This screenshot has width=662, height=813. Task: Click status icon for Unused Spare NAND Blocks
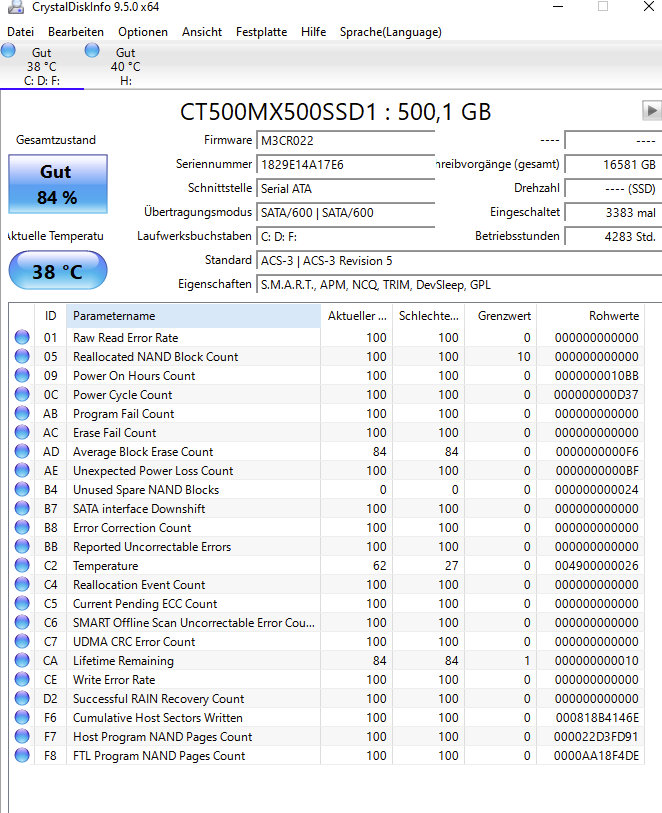tap(22, 489)
